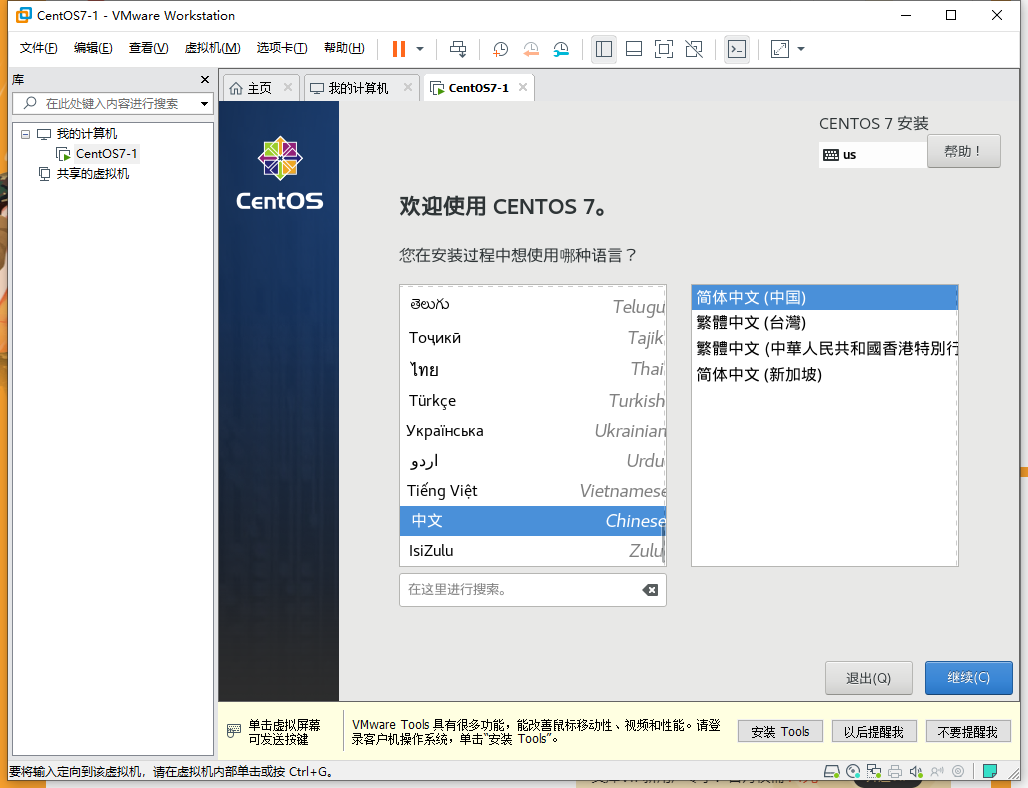Image resolution: width=1028 pixels, height=788 pixels.
Task: Open the snapshot manager
Action: click(x=561, y=49)
